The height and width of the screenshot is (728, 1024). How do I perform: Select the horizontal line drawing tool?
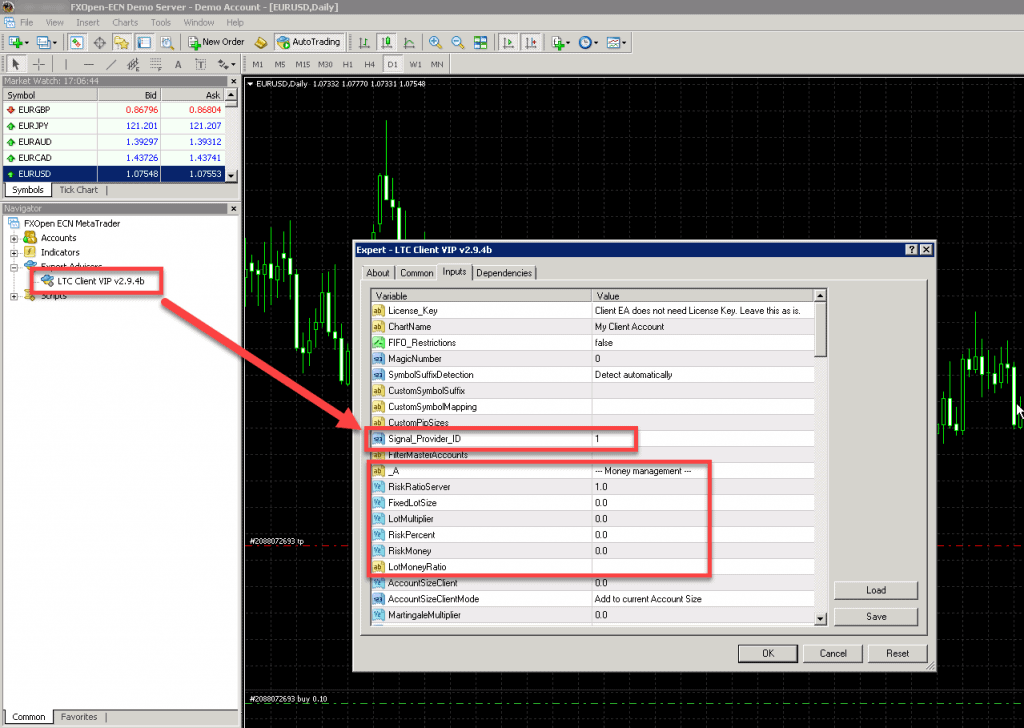[x=89, y=64]
